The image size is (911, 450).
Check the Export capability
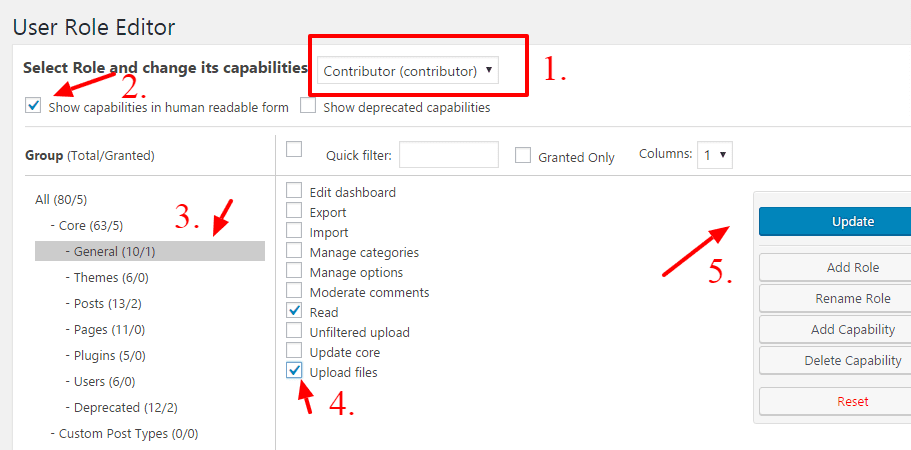coord(294,210)
